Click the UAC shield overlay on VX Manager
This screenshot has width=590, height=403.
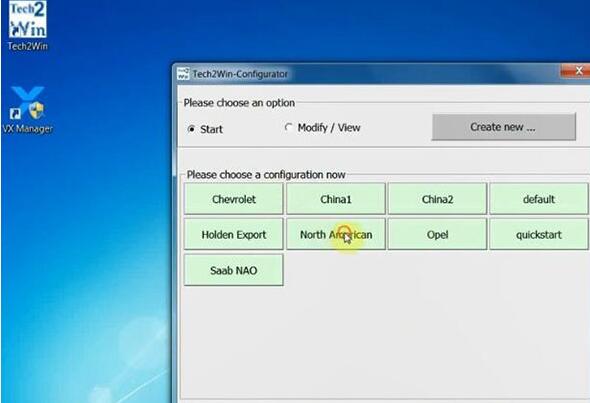point(37,111)
